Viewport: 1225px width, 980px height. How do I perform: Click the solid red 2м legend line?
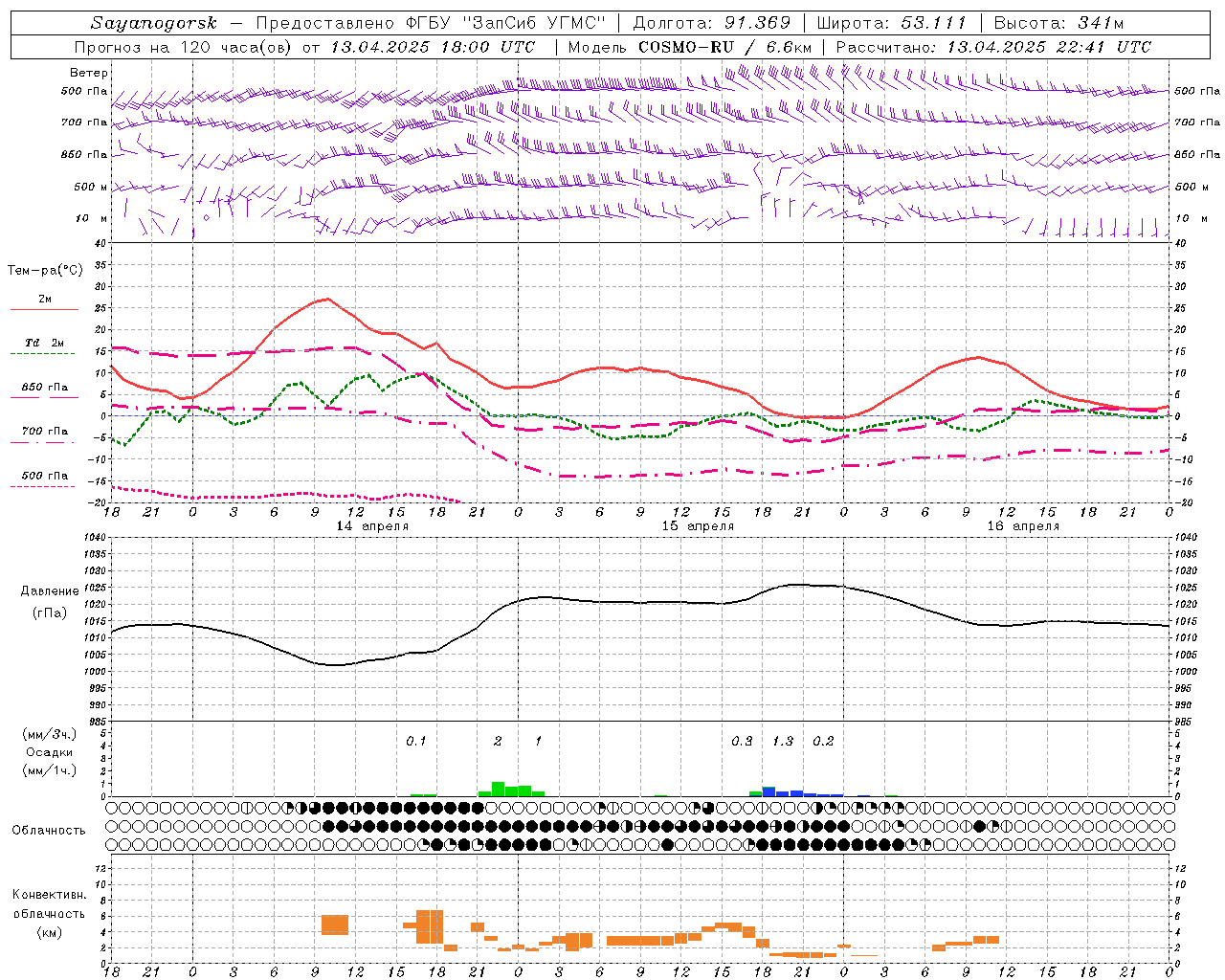pos(44,309)
